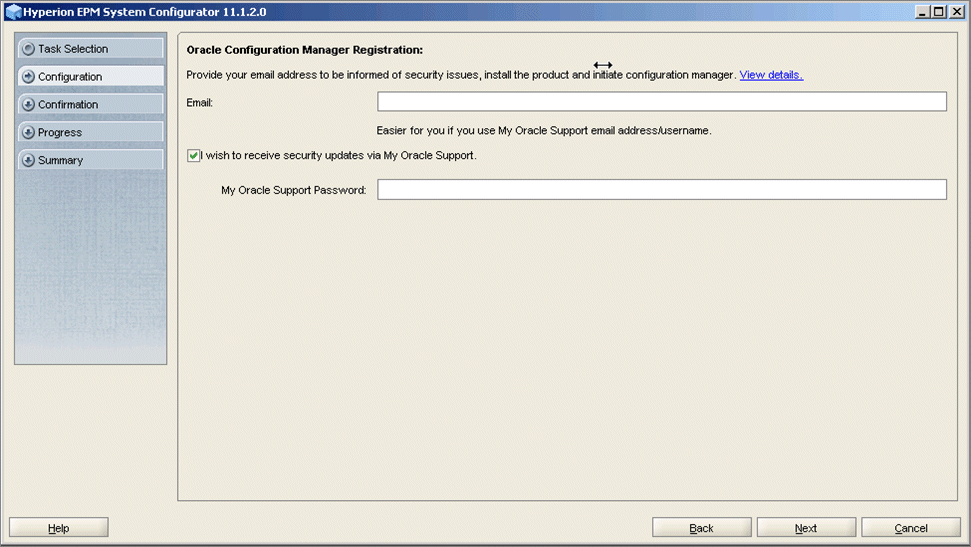Image resolution: width=971 pixels, height=547 pixels.
Task: Click 'I wish to receive security updates' text
Action: pyautogui.click(x=339, y=155)
